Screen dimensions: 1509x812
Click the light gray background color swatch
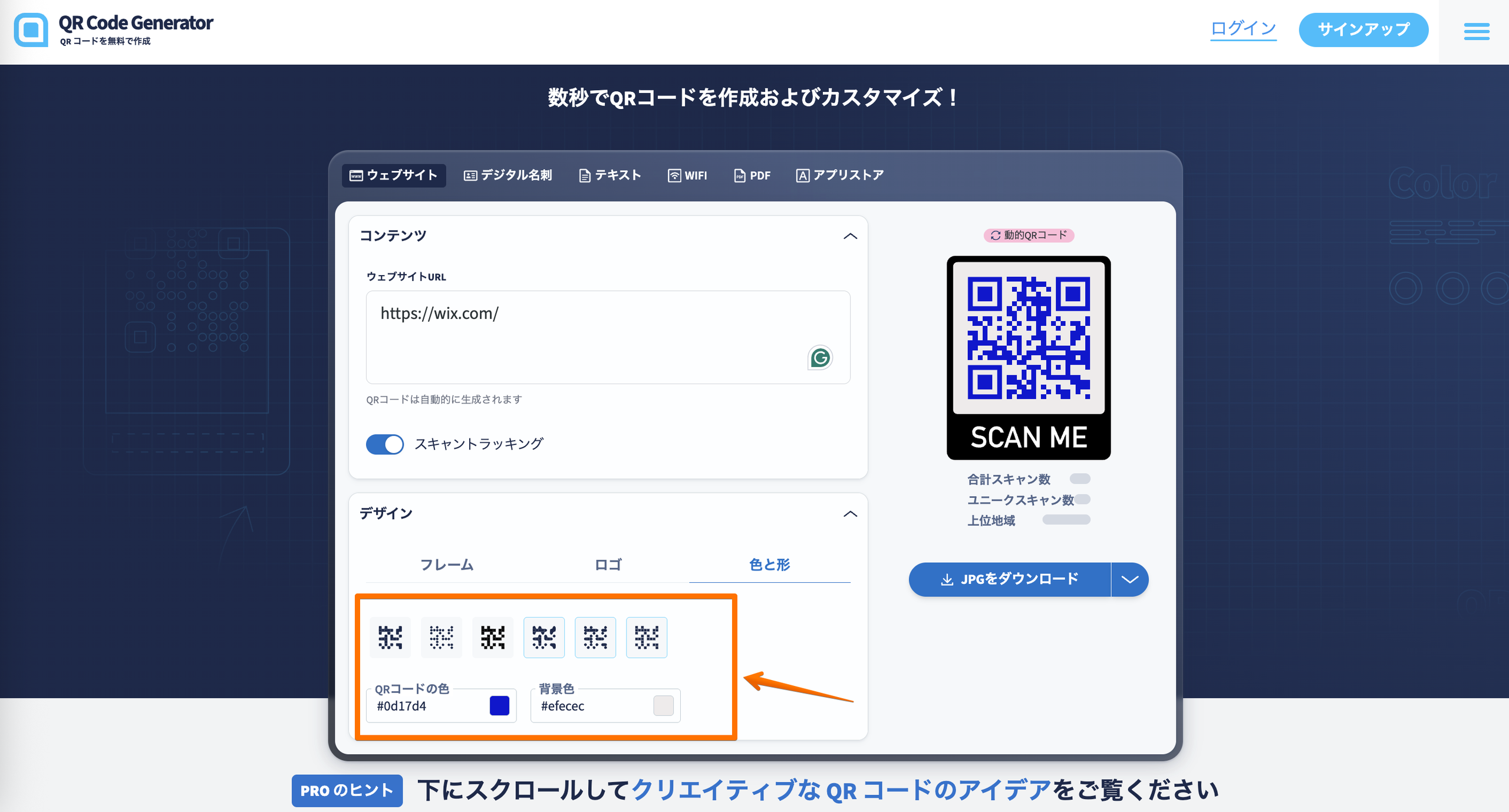(663, 705)
